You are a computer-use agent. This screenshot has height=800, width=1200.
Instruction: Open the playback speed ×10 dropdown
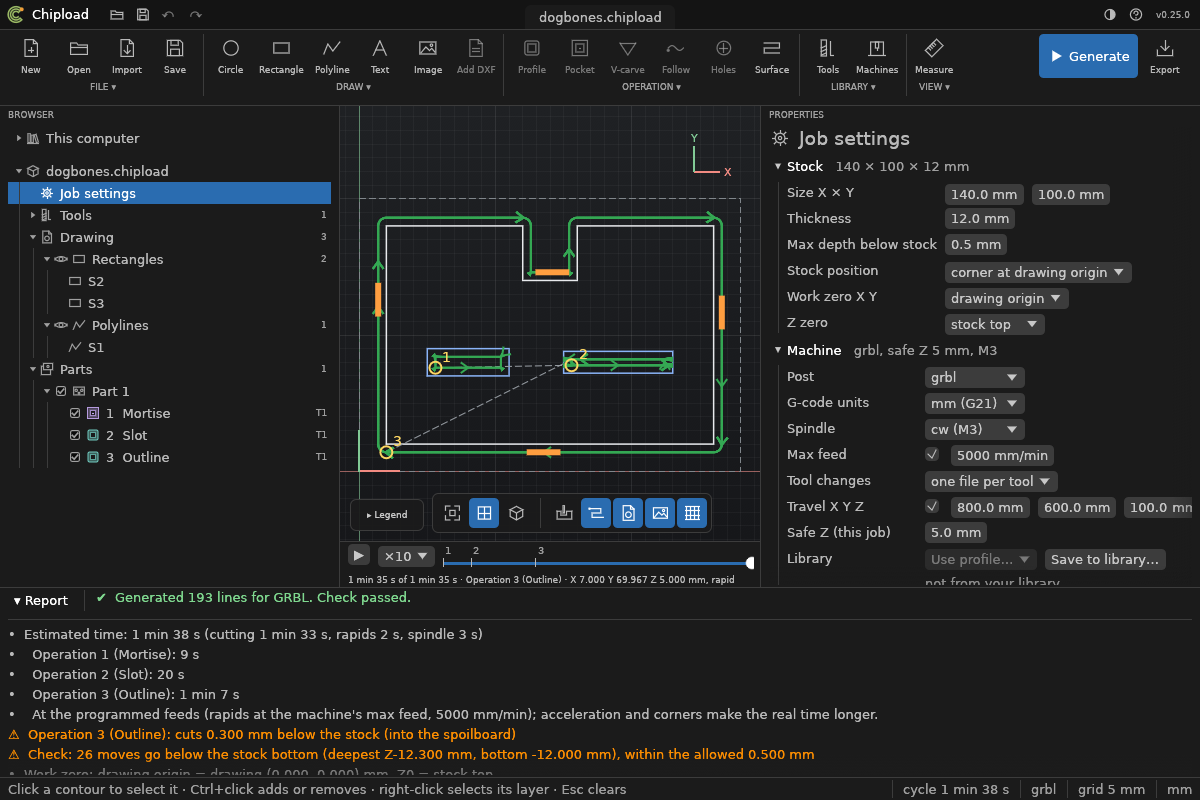tap(405, 556)
